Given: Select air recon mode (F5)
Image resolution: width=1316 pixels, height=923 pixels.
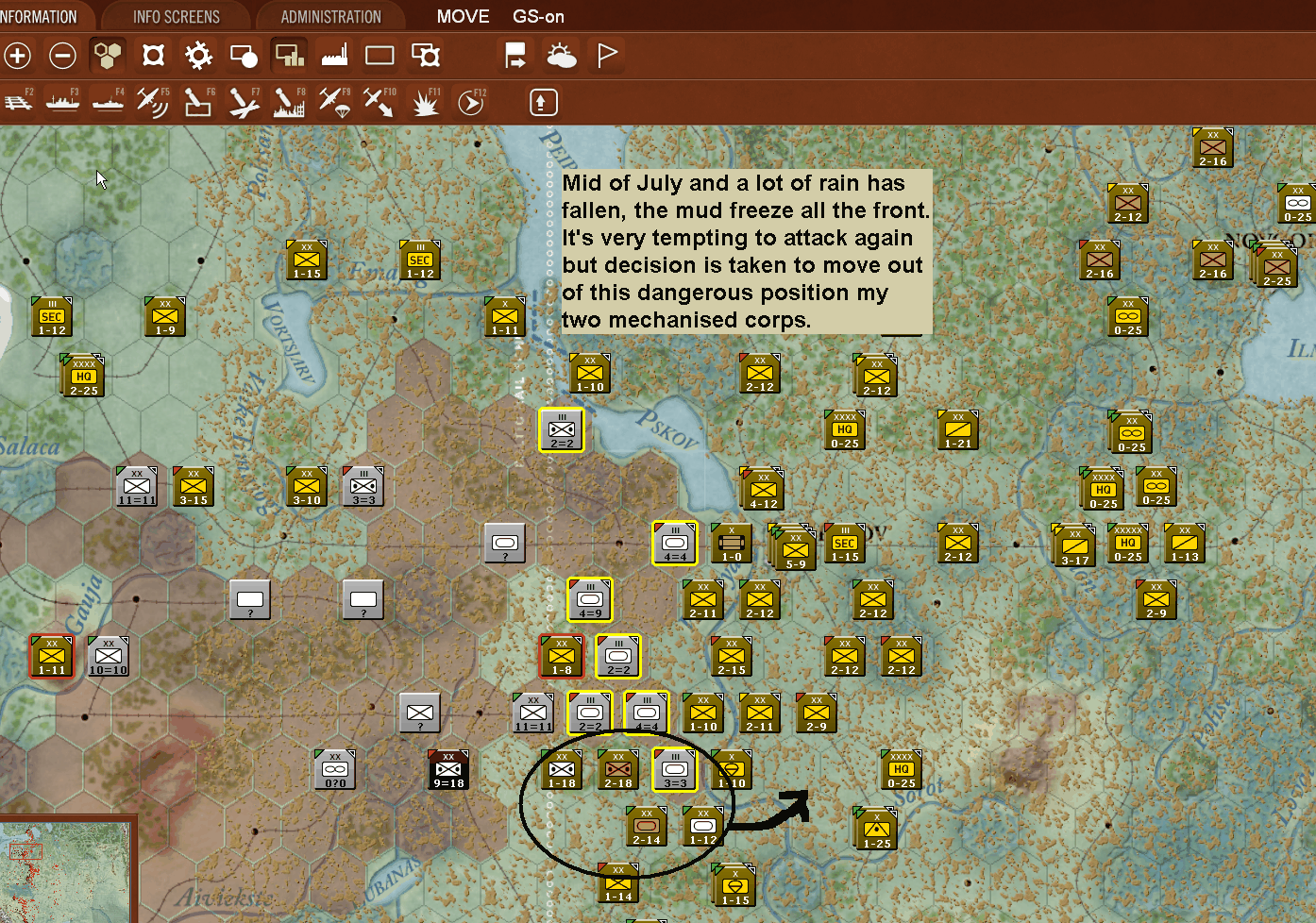Looking at the screenshot, I should pyautogui.click(x=153, y=101).
